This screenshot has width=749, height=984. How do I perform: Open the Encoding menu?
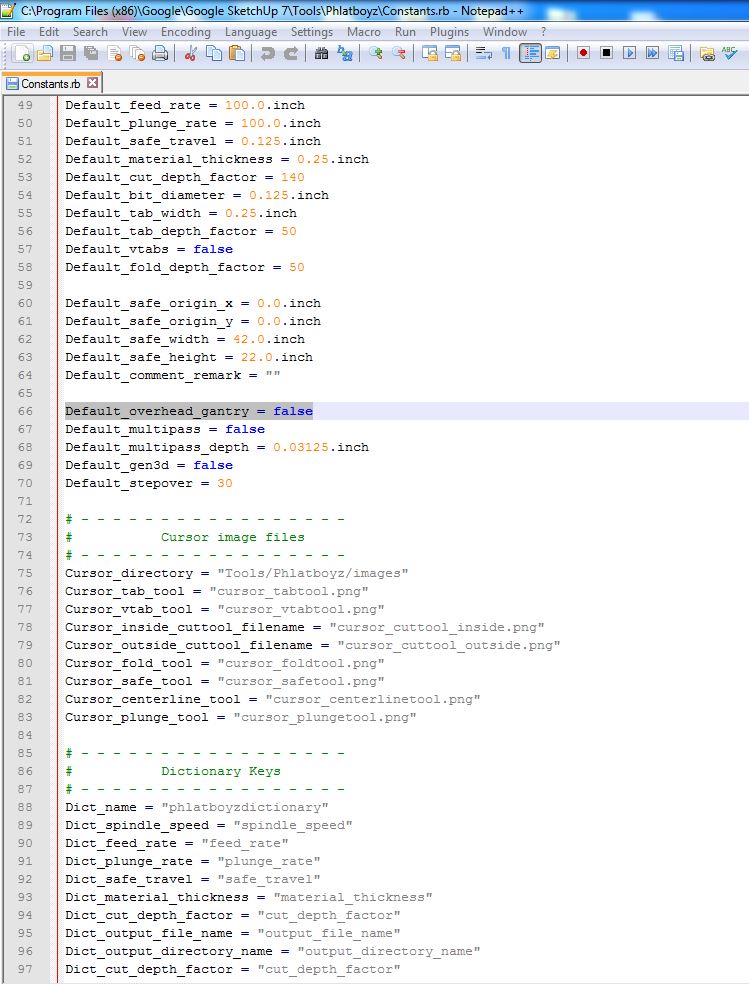(x=185, y=32)
